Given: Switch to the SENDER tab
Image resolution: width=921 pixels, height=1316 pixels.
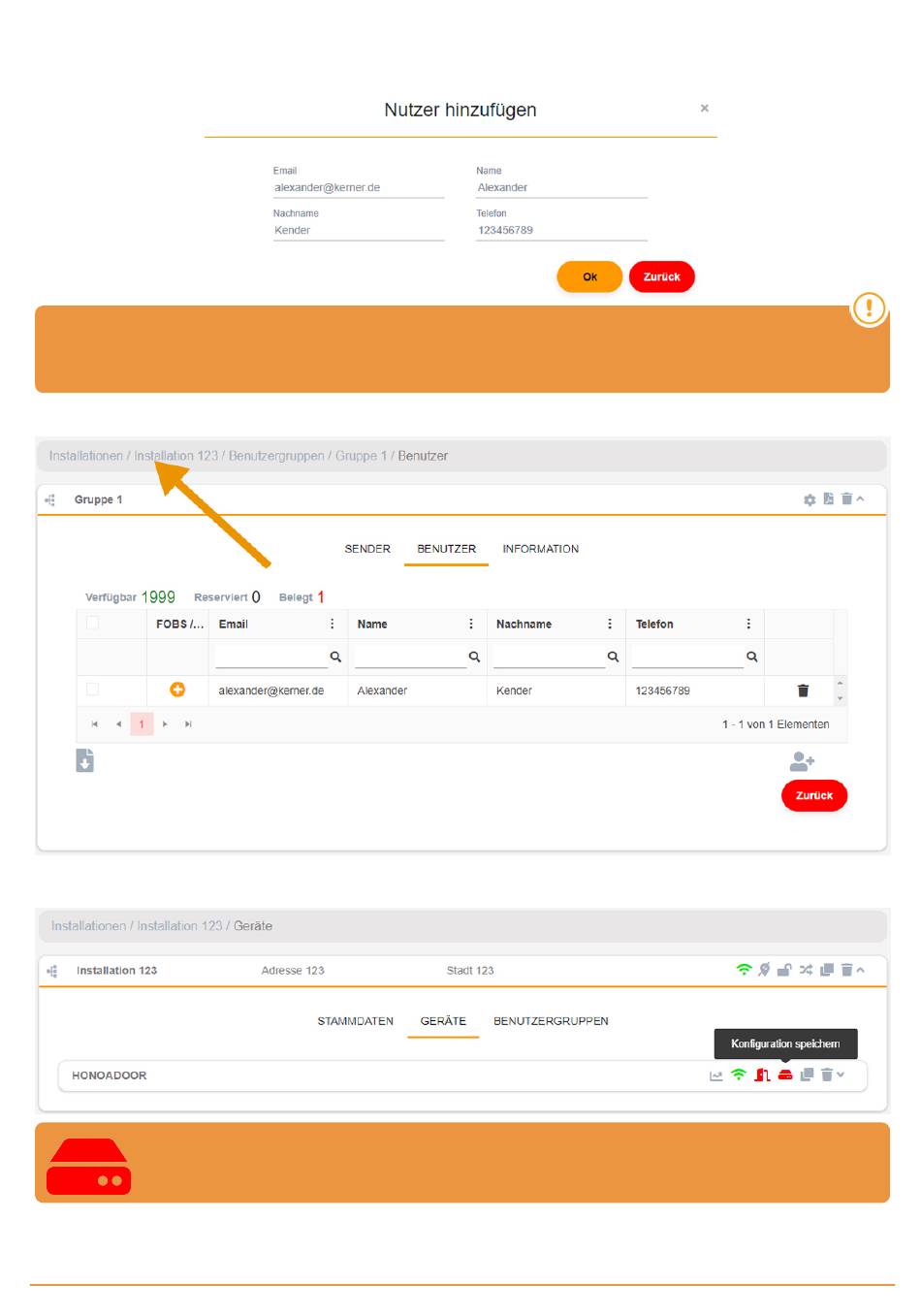Looking at the screenshot, I should coord(367,549).
